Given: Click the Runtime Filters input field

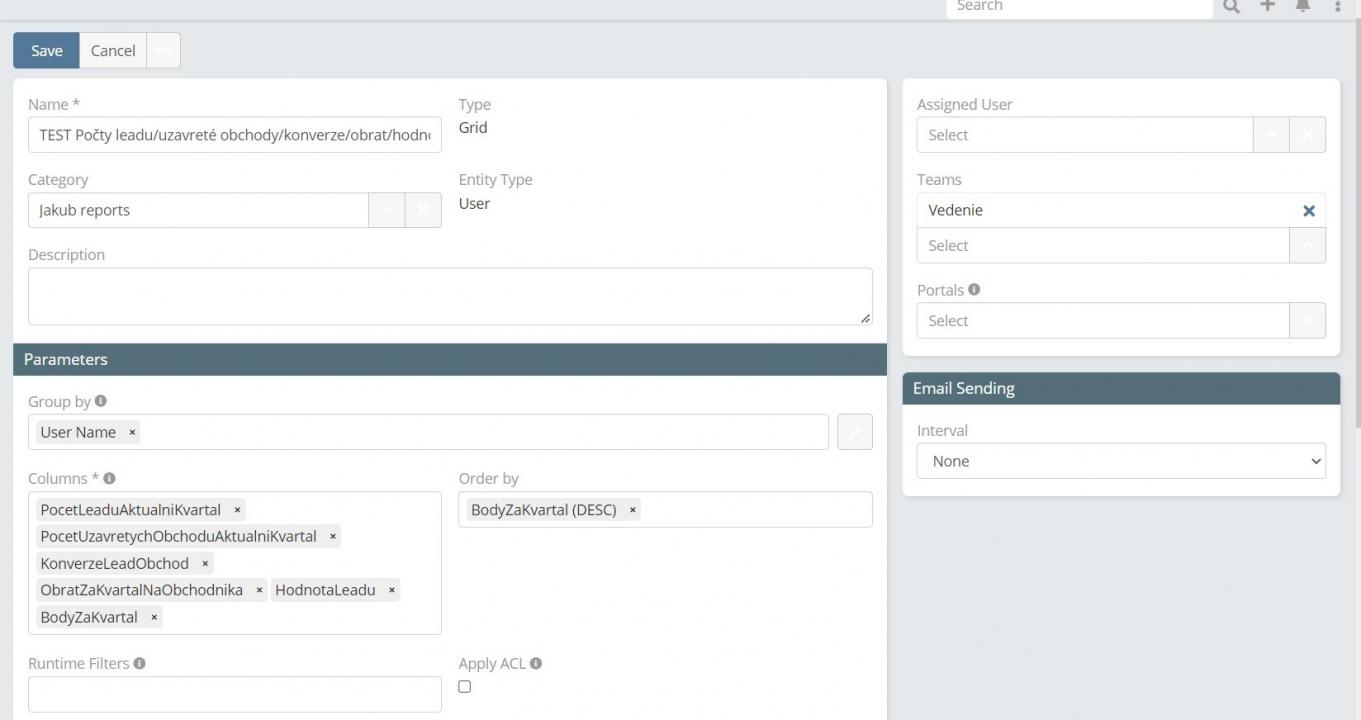Looking at the screenshot, I should pos(234,694).
